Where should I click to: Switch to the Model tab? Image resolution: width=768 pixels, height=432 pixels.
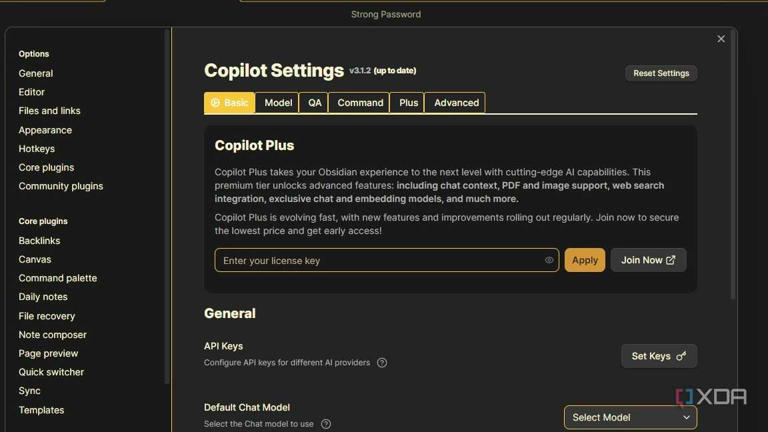(x=278, y=103)
